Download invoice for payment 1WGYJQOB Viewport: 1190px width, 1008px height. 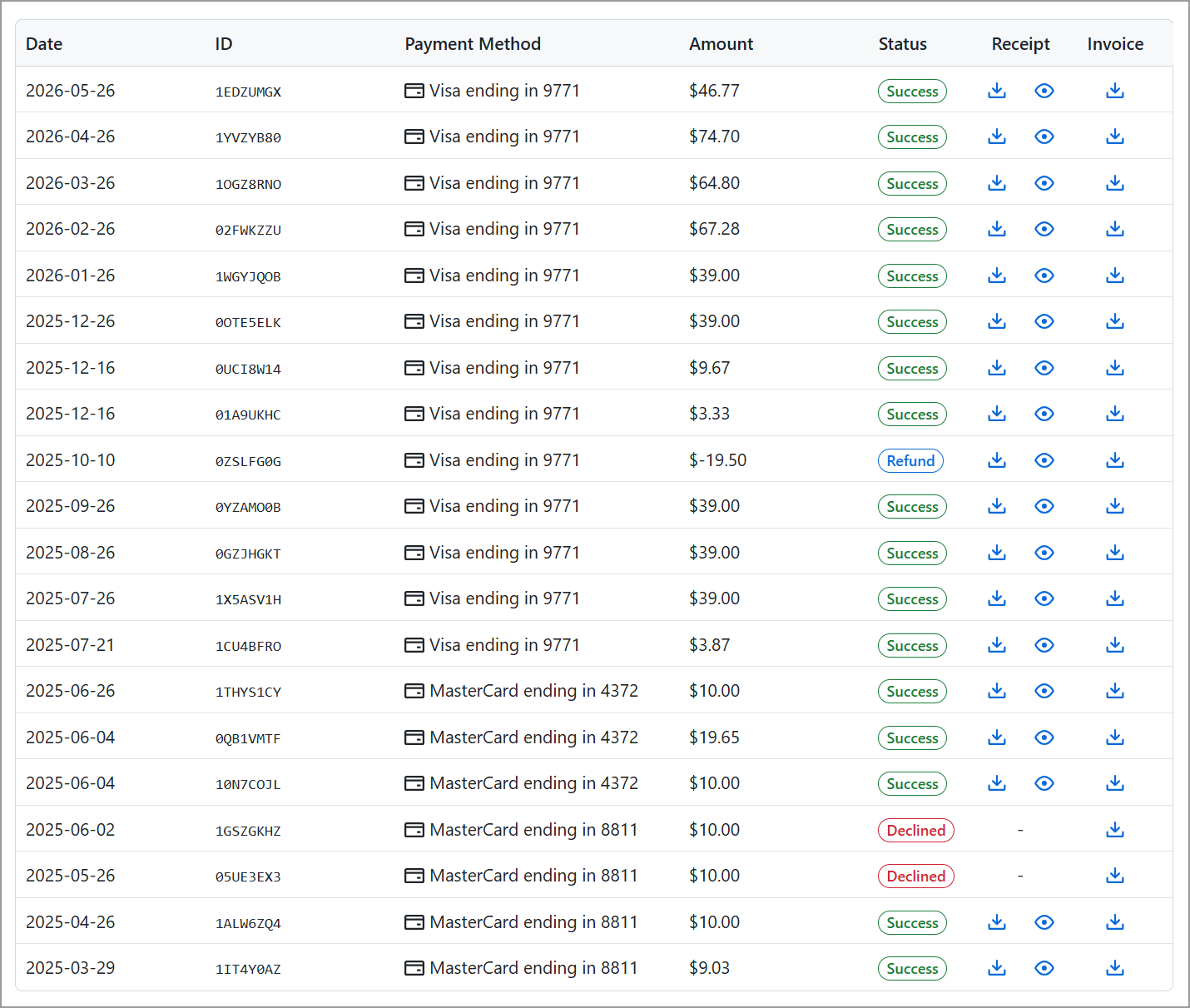click(1115, 276)
